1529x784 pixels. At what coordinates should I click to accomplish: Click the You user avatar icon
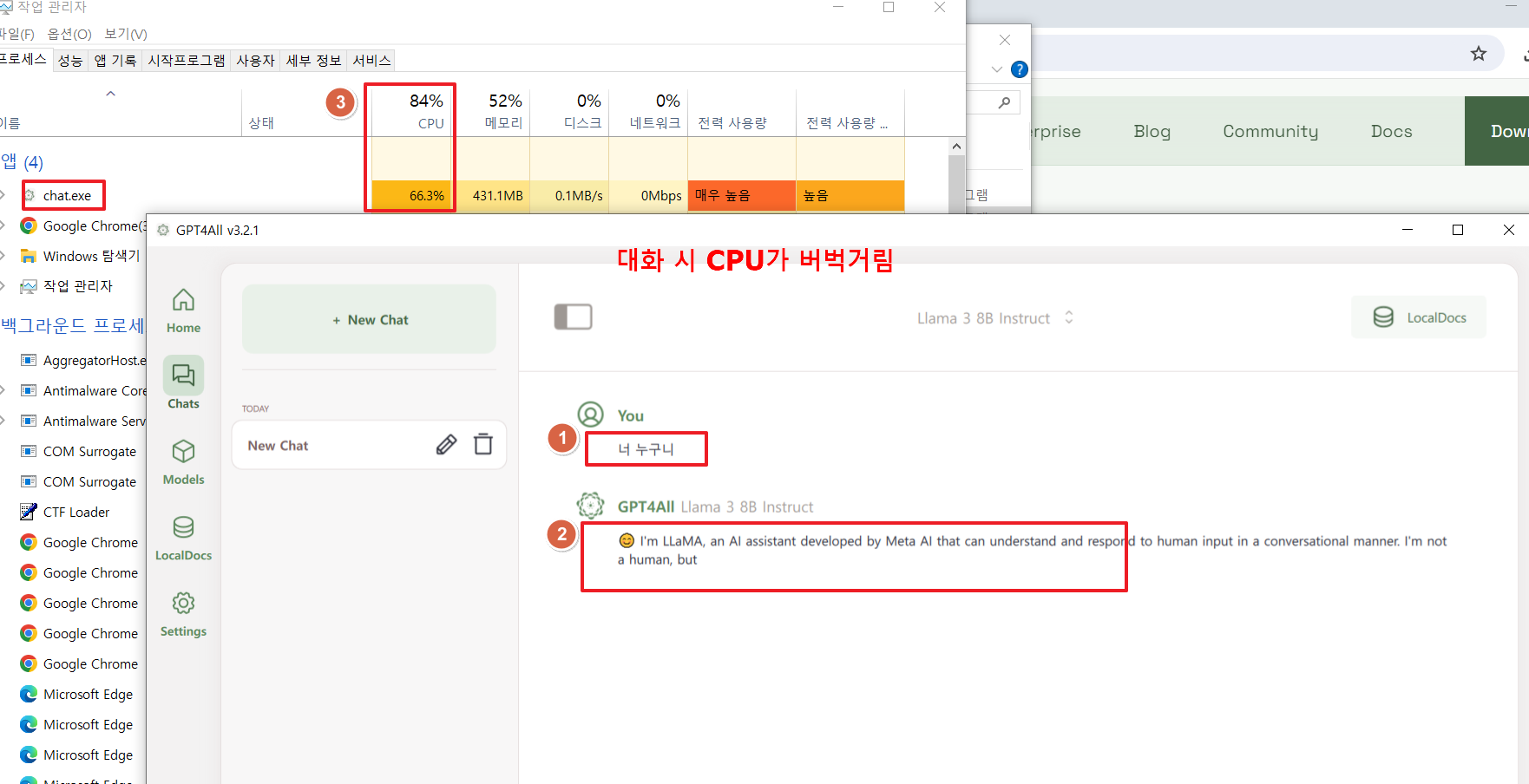click(x=591, y=415)
